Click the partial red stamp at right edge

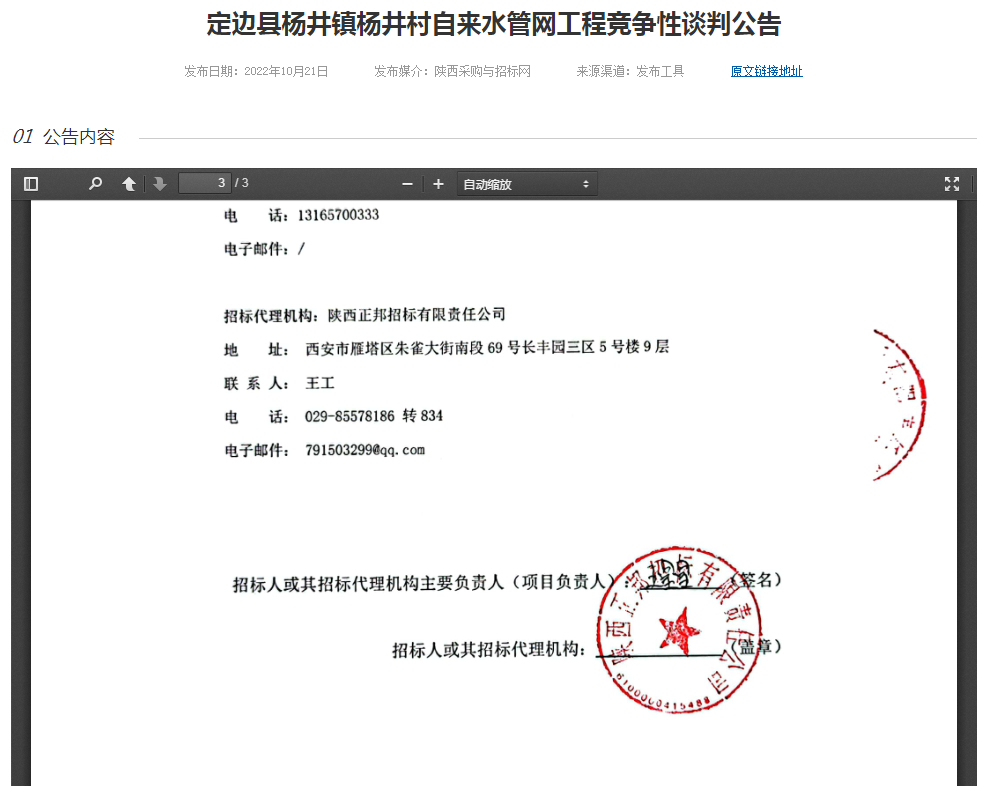pos(899,405)
